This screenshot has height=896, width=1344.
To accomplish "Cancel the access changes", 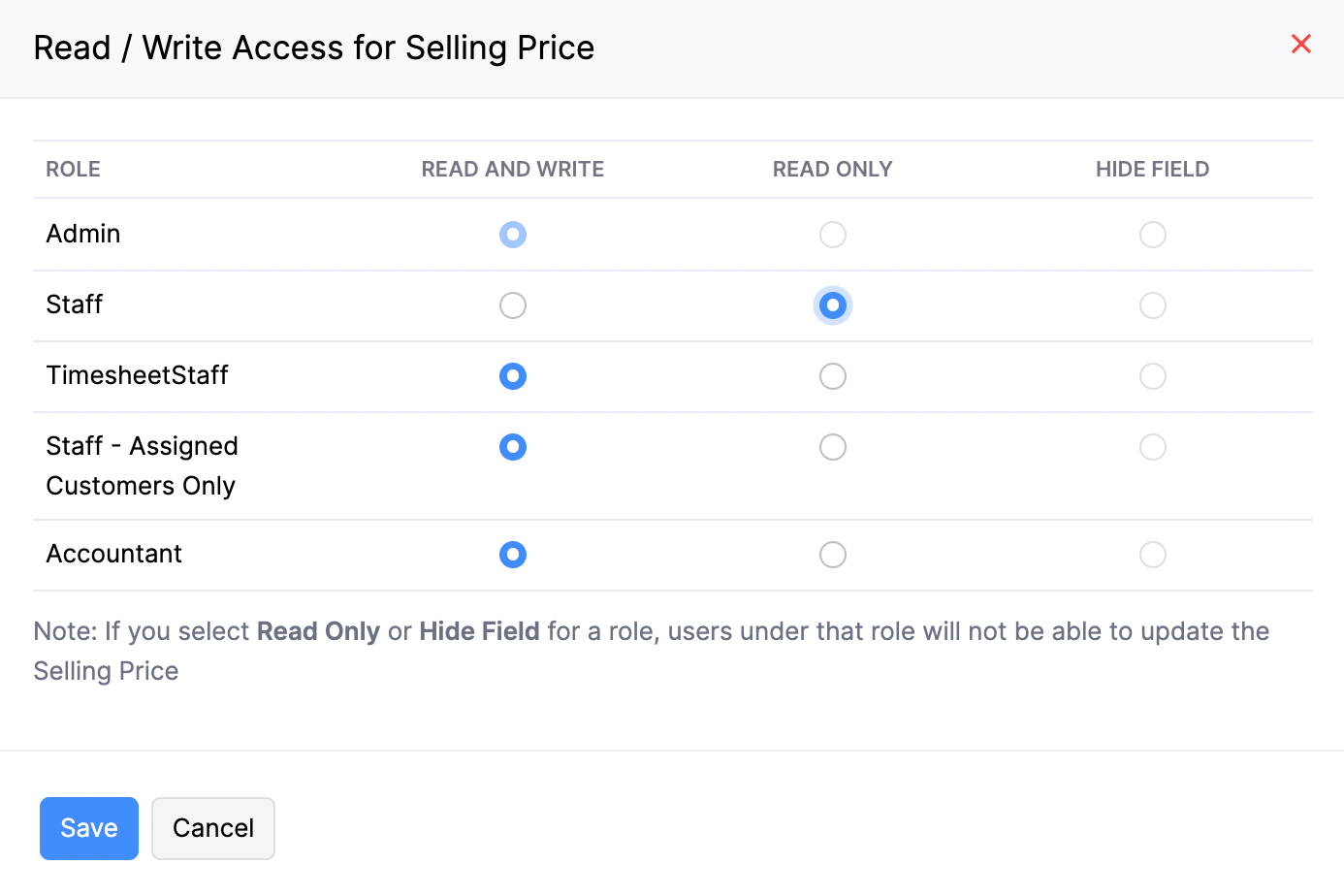I will (x=212, y=828).
